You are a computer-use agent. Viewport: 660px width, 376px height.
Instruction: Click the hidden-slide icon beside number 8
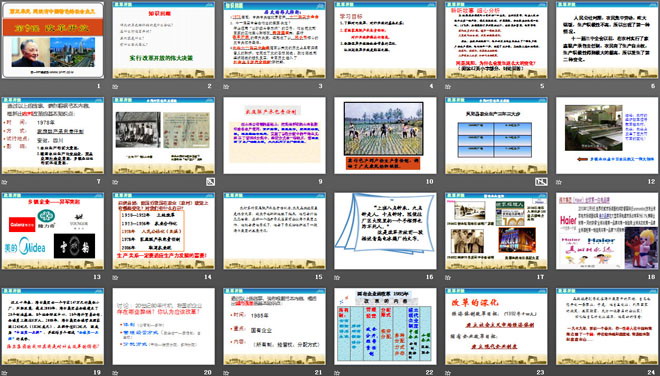210,182
